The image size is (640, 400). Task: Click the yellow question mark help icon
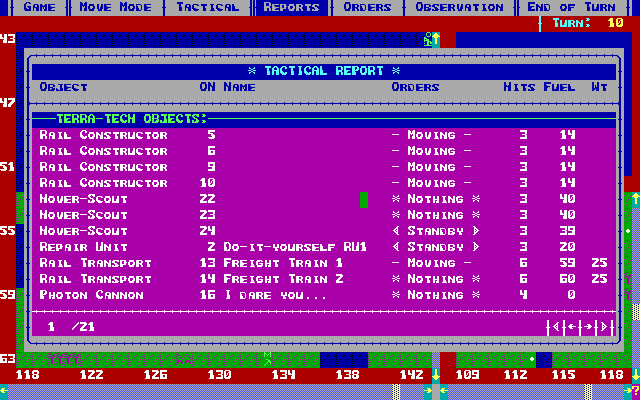634,391
